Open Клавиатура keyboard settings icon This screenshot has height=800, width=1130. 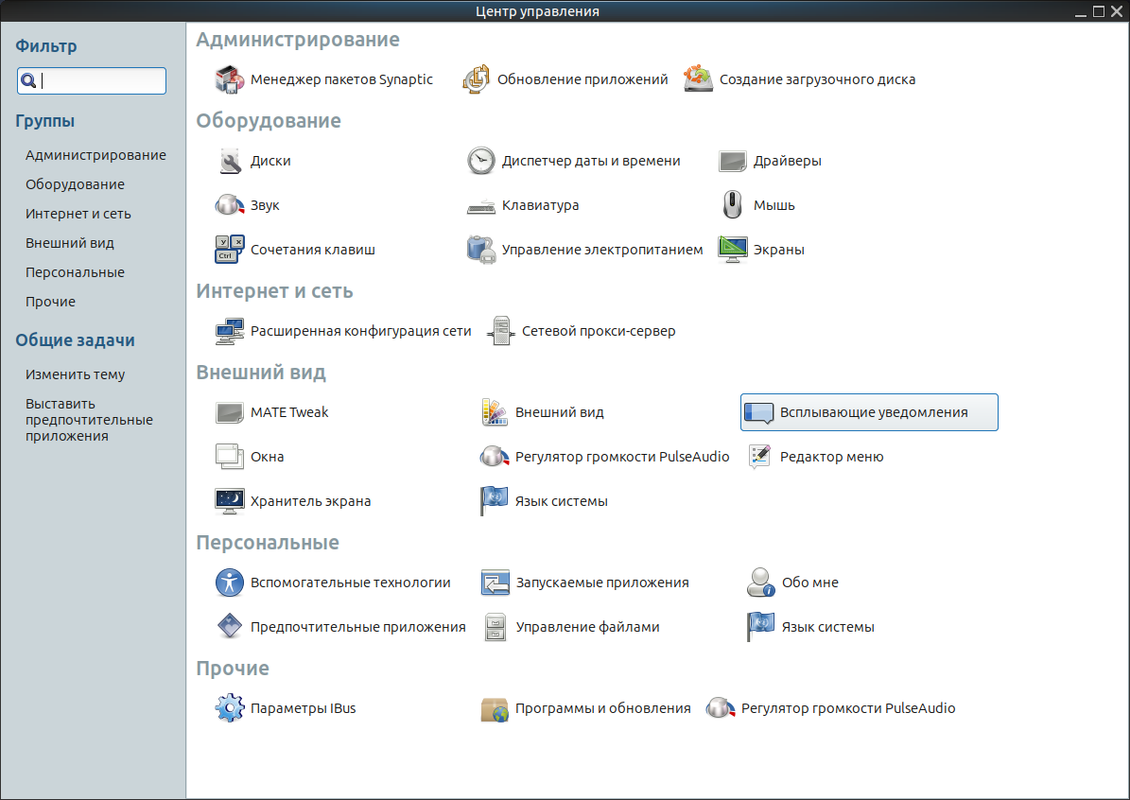coord(481,205)
